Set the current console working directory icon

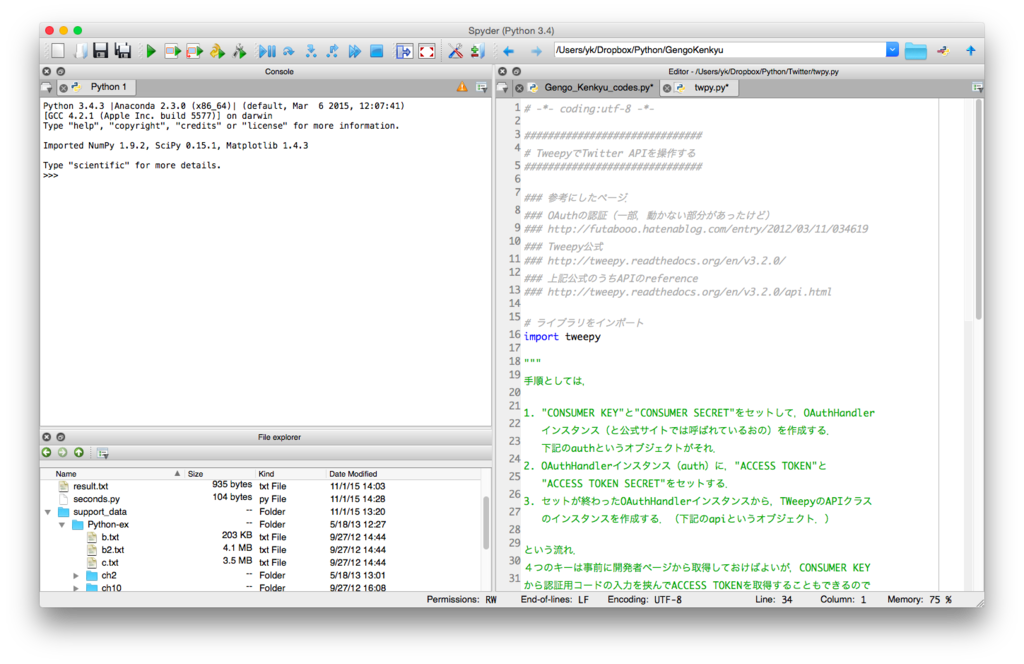(943, 50)
